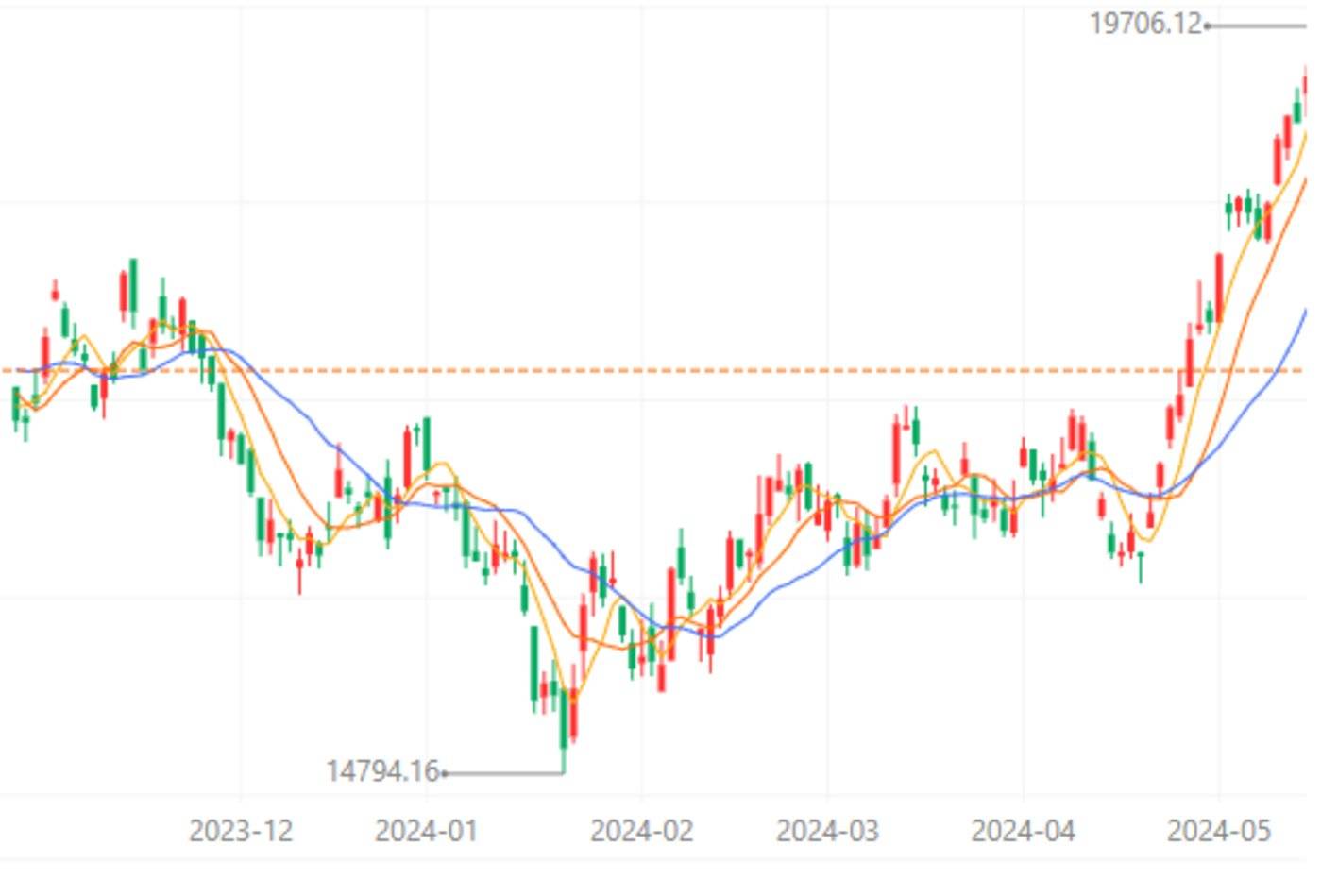Click the last candlestick at chart's right edge

point(1307,85)
